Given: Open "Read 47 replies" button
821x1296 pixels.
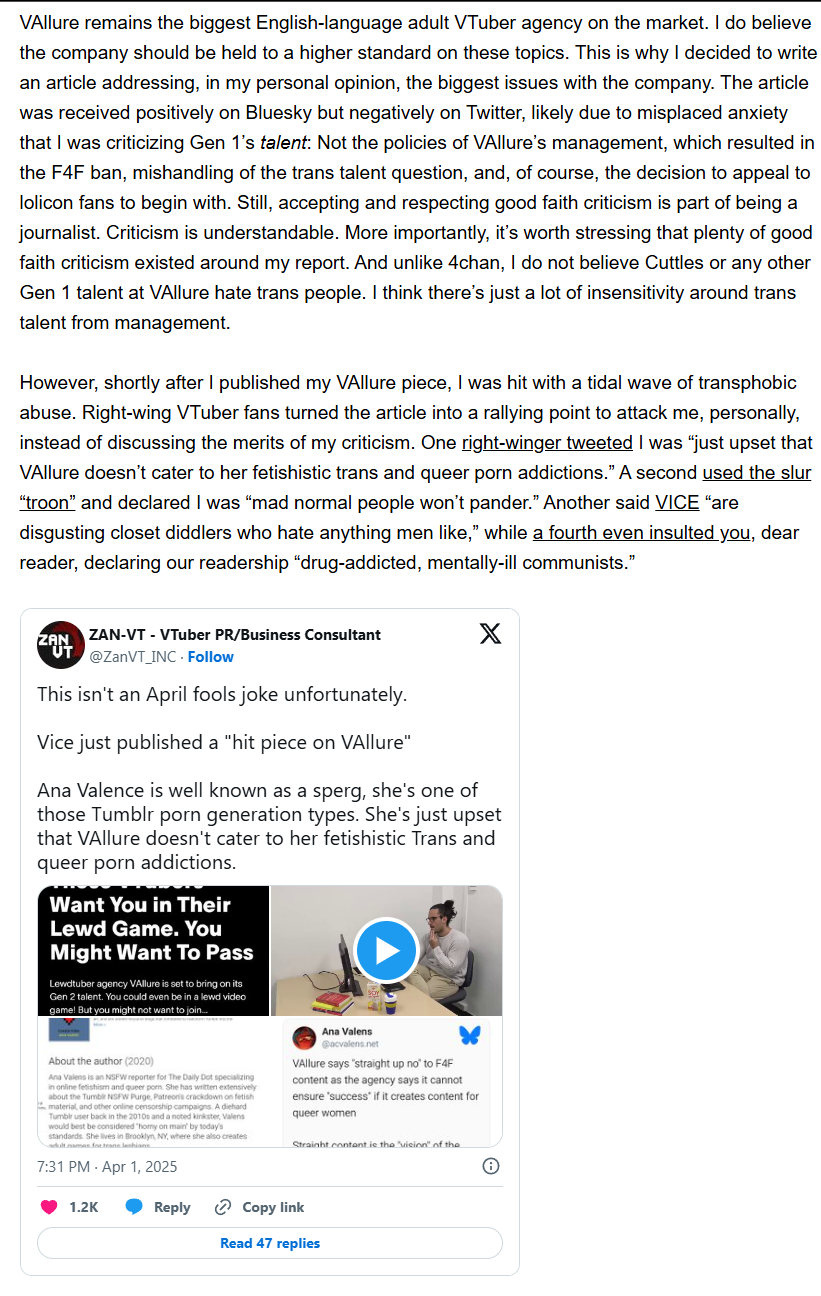Looking at the screenshot, I should coord(270,1243).
